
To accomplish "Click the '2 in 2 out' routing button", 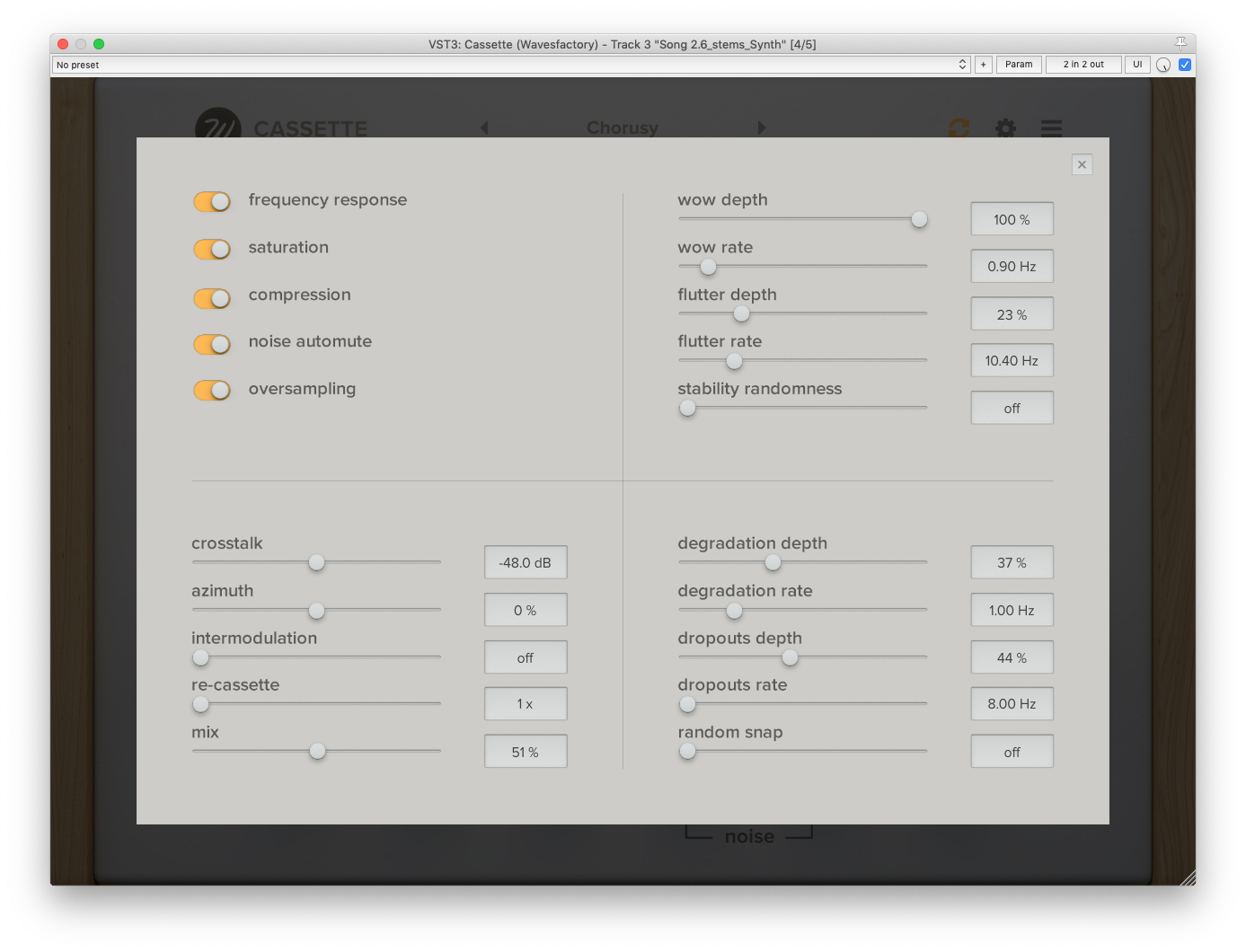I will pyautogui.click(x=1083, y=65).
